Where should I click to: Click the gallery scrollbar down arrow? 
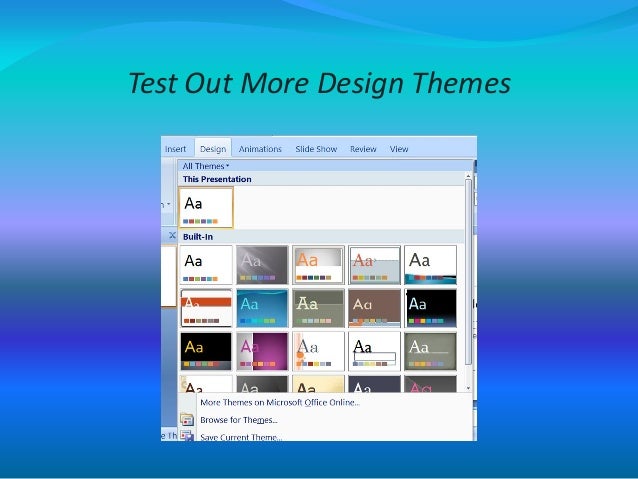tap(468, 388)
